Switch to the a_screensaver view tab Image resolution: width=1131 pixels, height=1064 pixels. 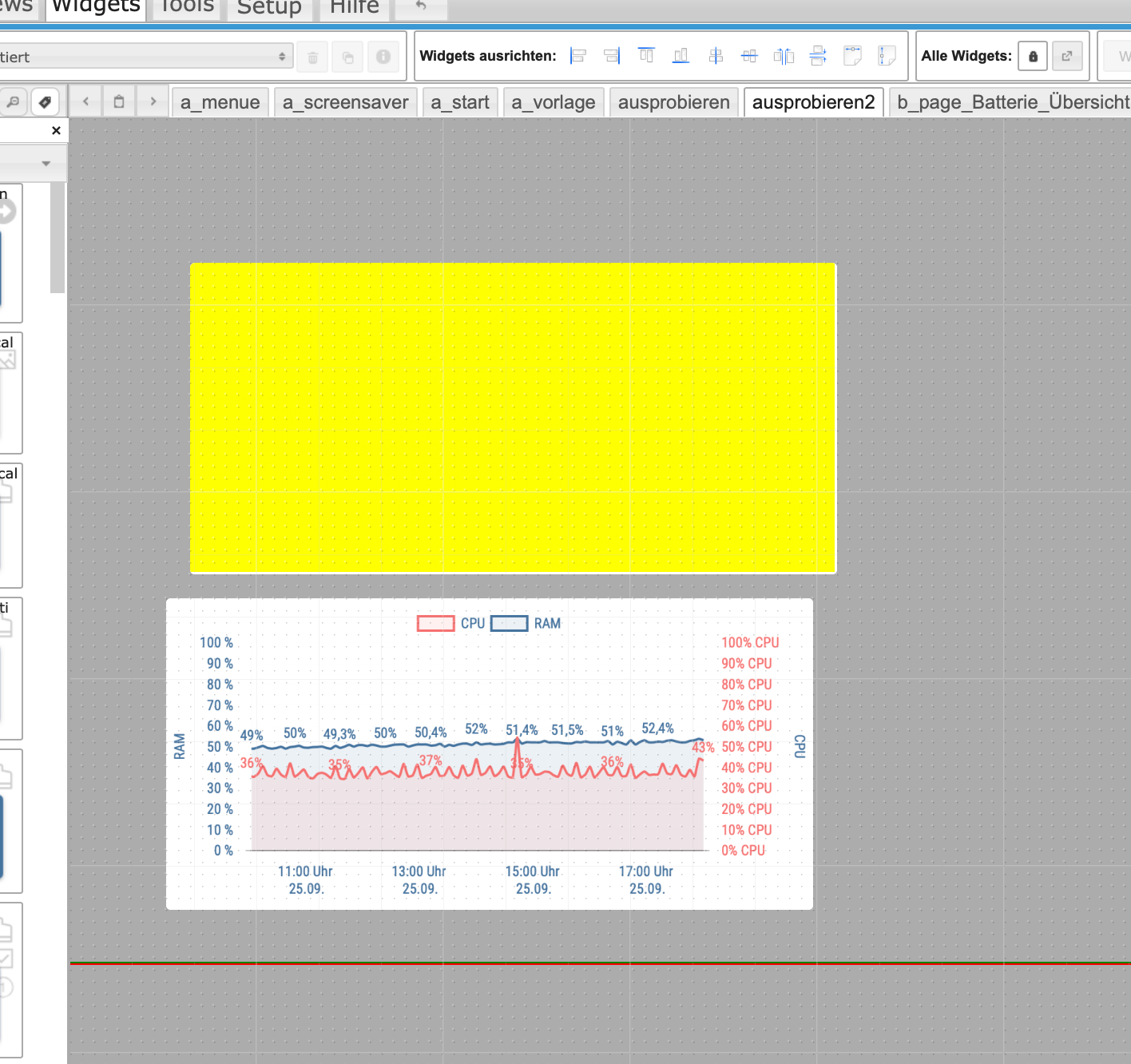[345, 102]
